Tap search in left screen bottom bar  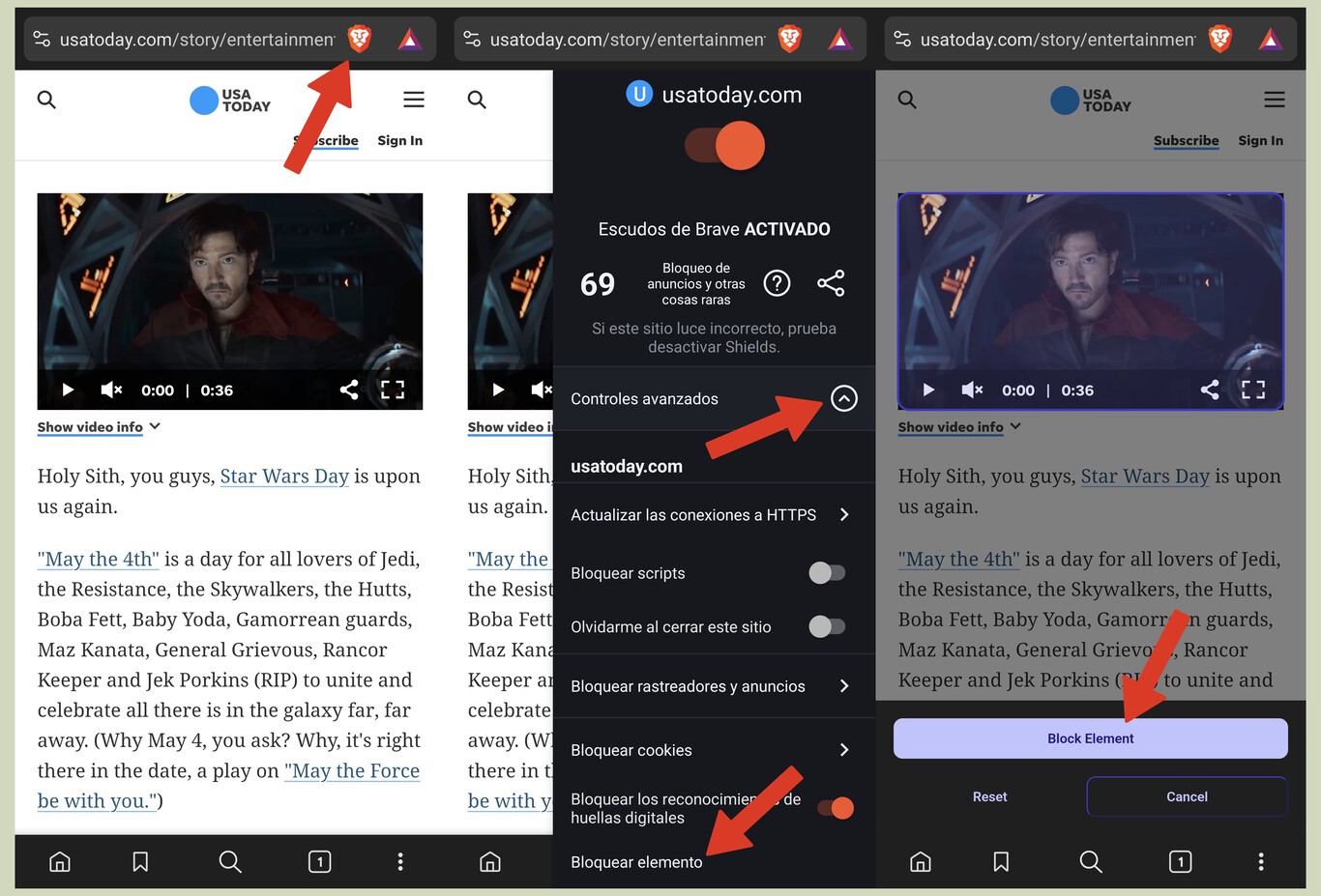230,861
